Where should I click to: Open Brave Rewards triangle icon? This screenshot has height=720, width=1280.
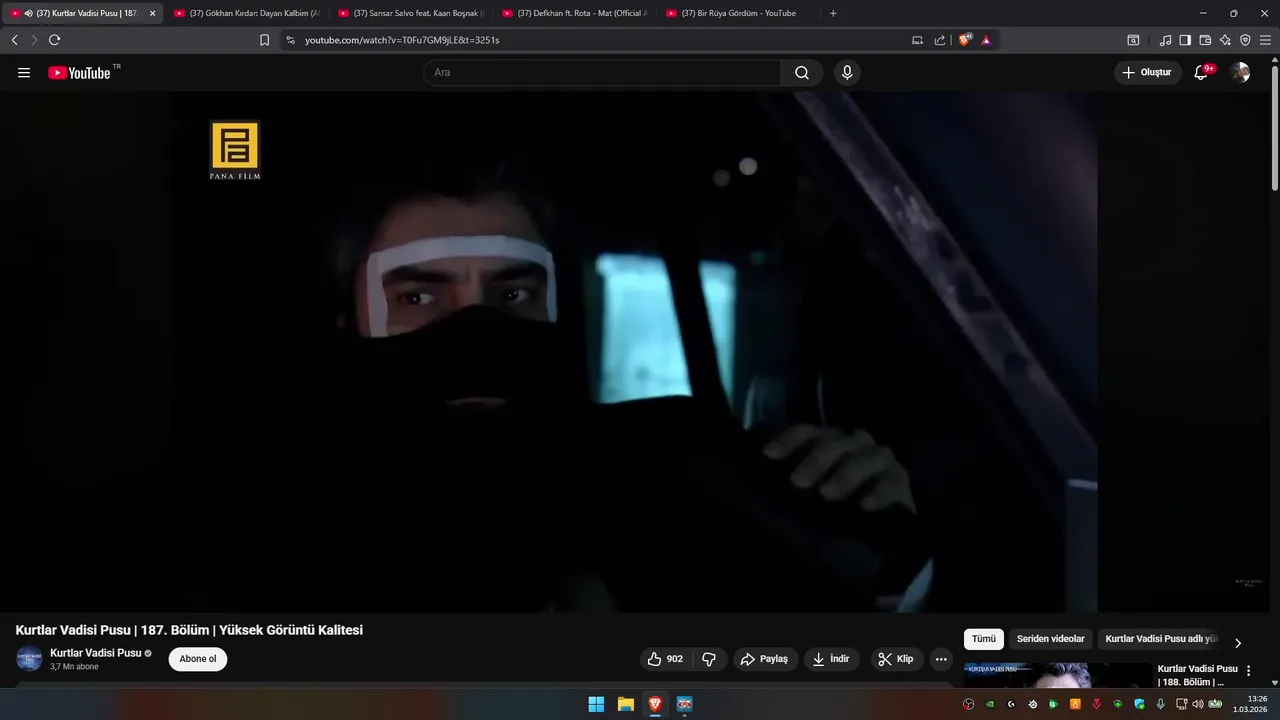pos(986,40)
